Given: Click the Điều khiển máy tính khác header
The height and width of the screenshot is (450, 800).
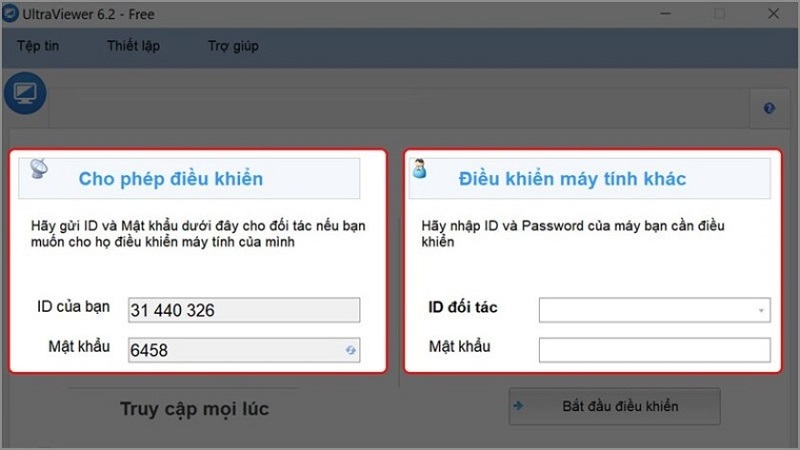Looking at the screenshot, I should (x=572, y=179).
